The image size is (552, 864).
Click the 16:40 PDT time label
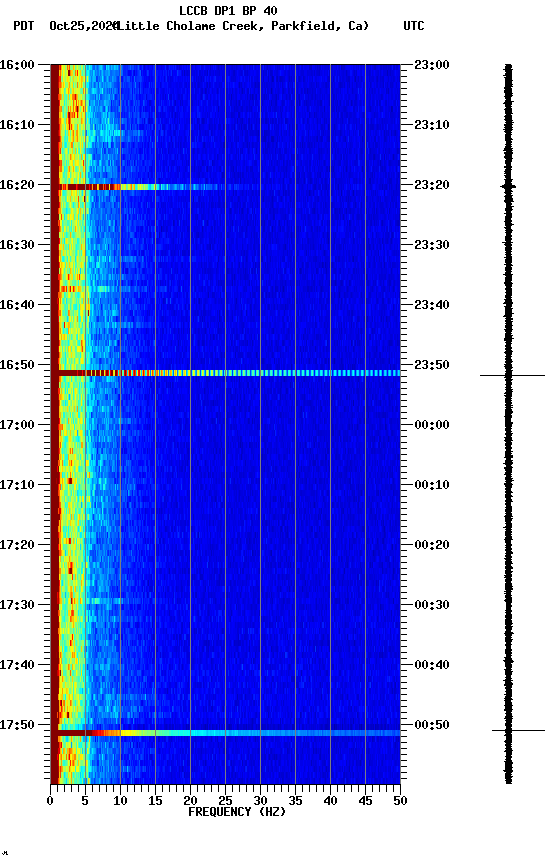pos(17,305)
